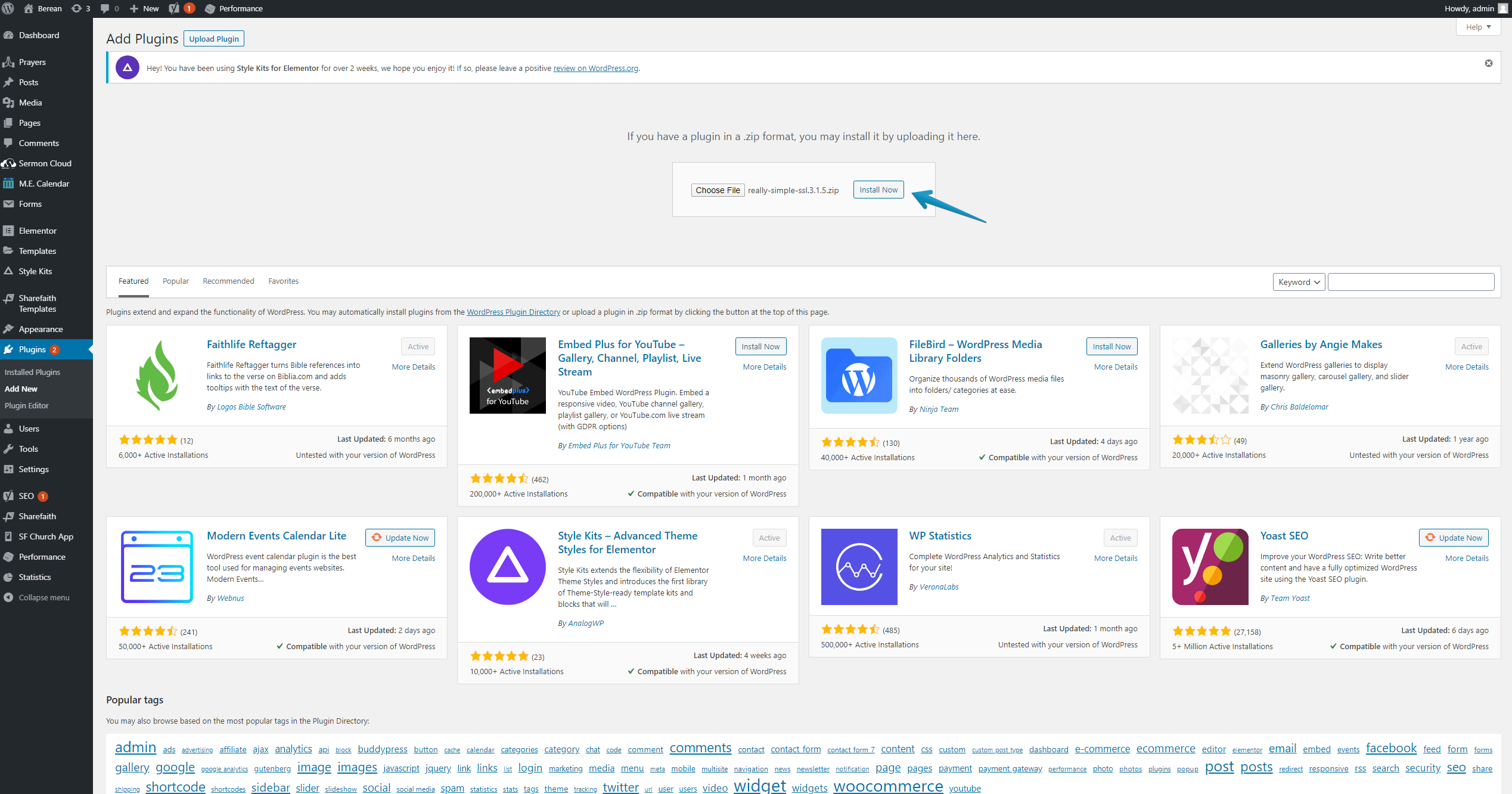Switch to the Popular tab

click(x=176, y=281)
